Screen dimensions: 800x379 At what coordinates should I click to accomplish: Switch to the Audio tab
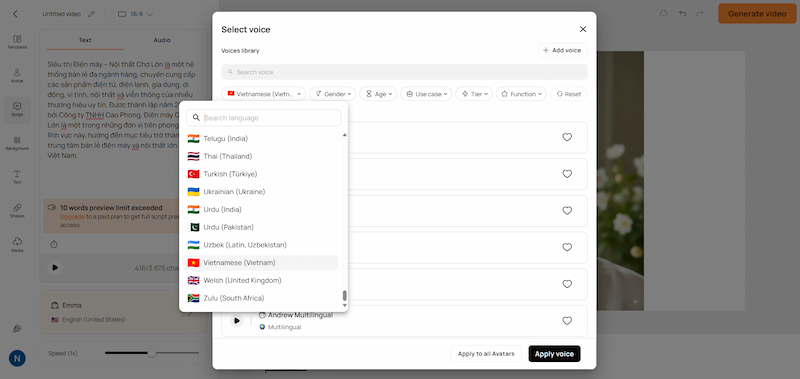click(x=162, y=40)
